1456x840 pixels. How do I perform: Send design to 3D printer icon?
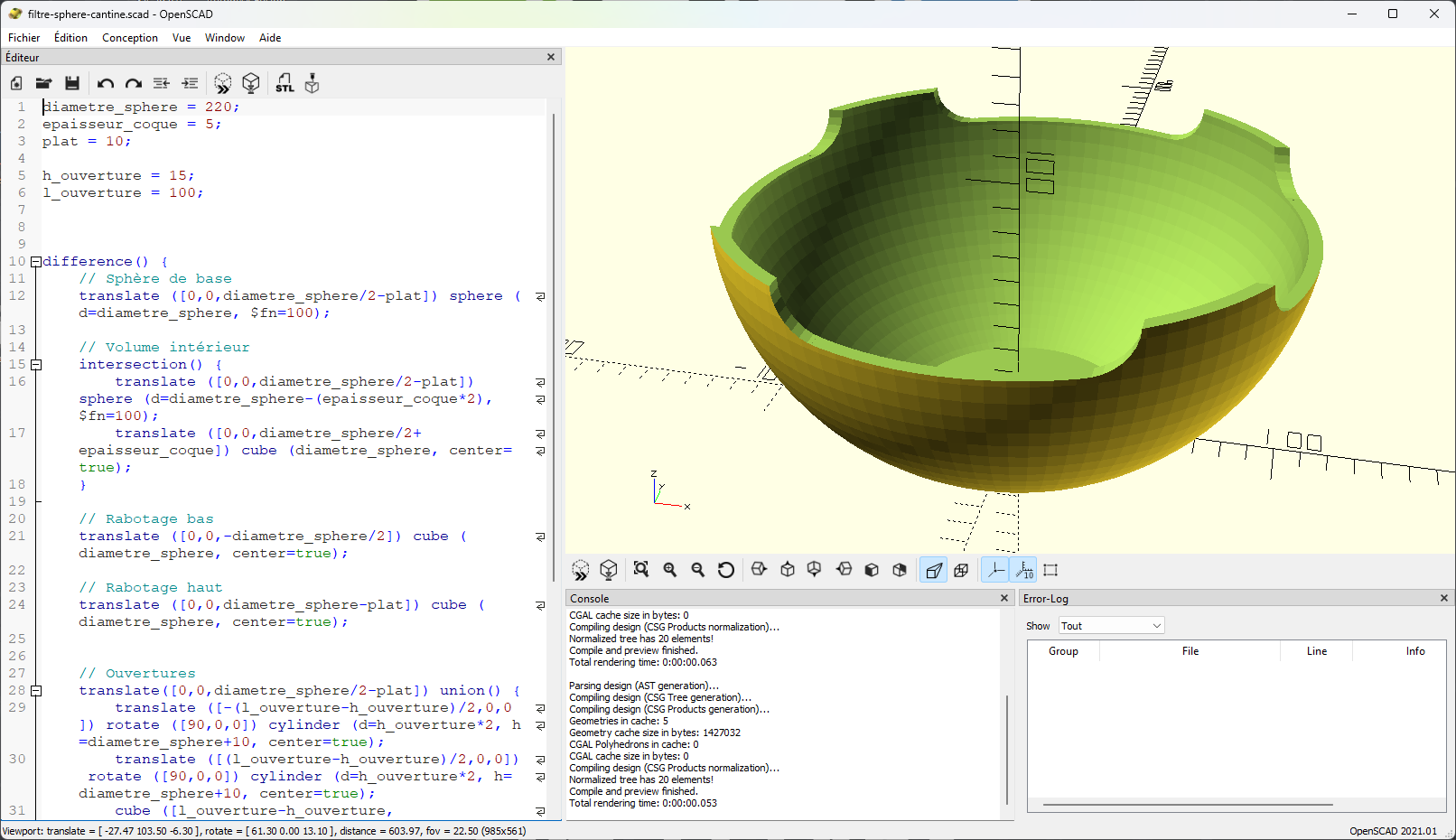(313, 83)
